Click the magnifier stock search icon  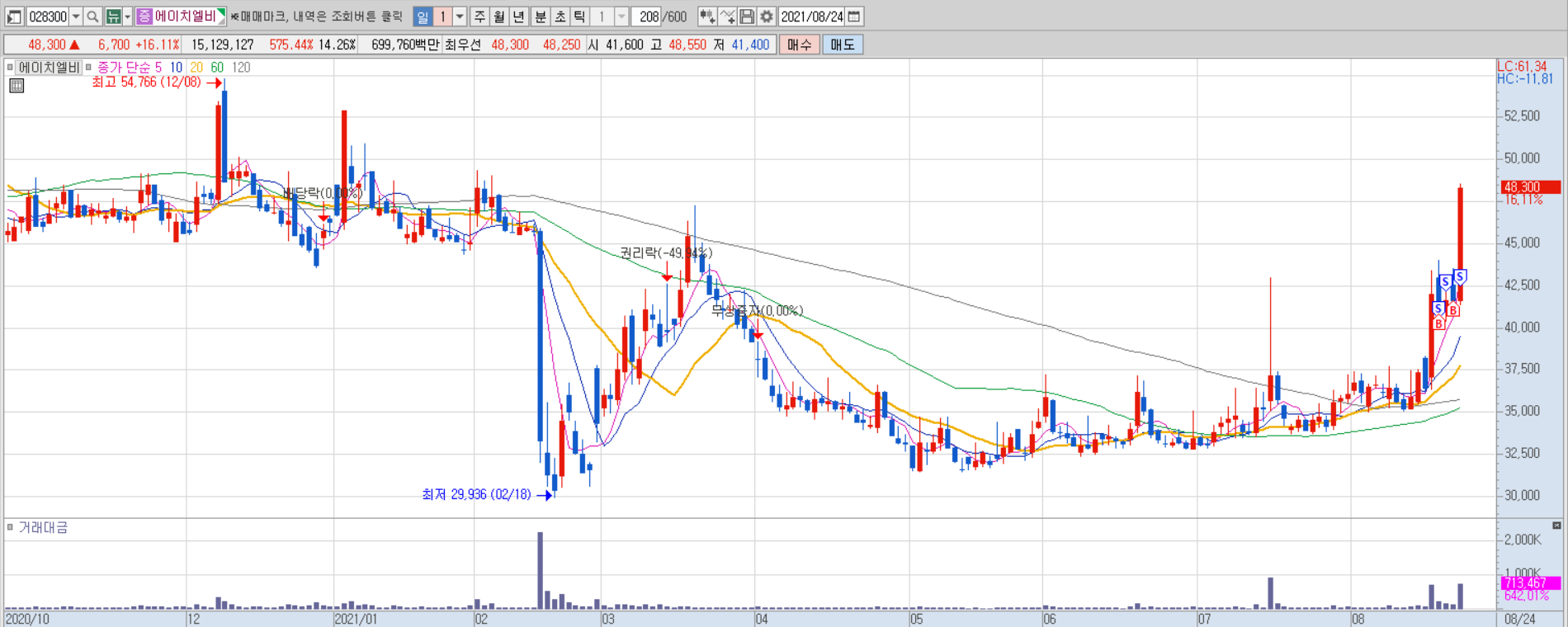click(x=93, y=16)
